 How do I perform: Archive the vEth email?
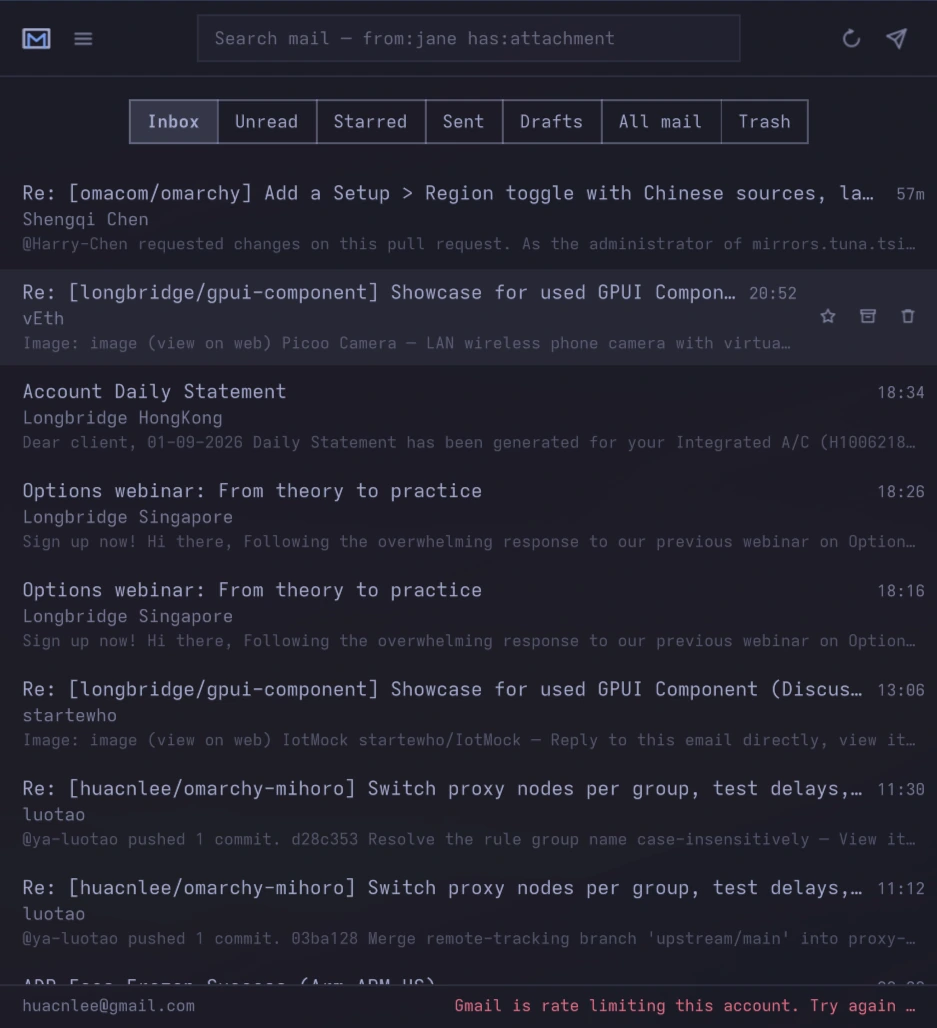[868, 317]
